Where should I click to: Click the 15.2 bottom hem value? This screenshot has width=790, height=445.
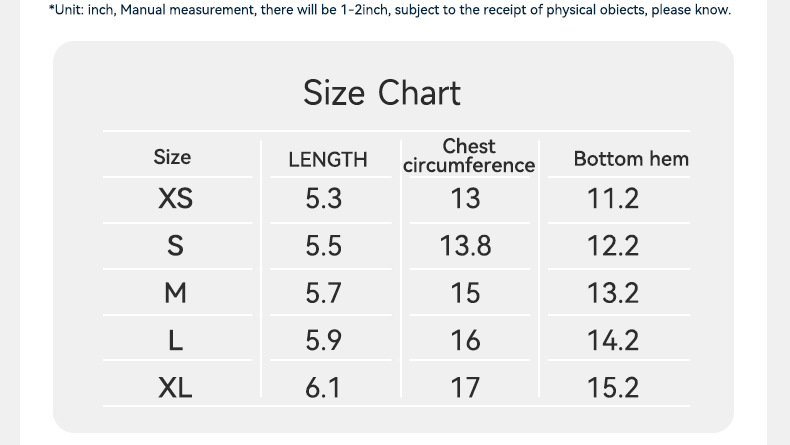613,388
